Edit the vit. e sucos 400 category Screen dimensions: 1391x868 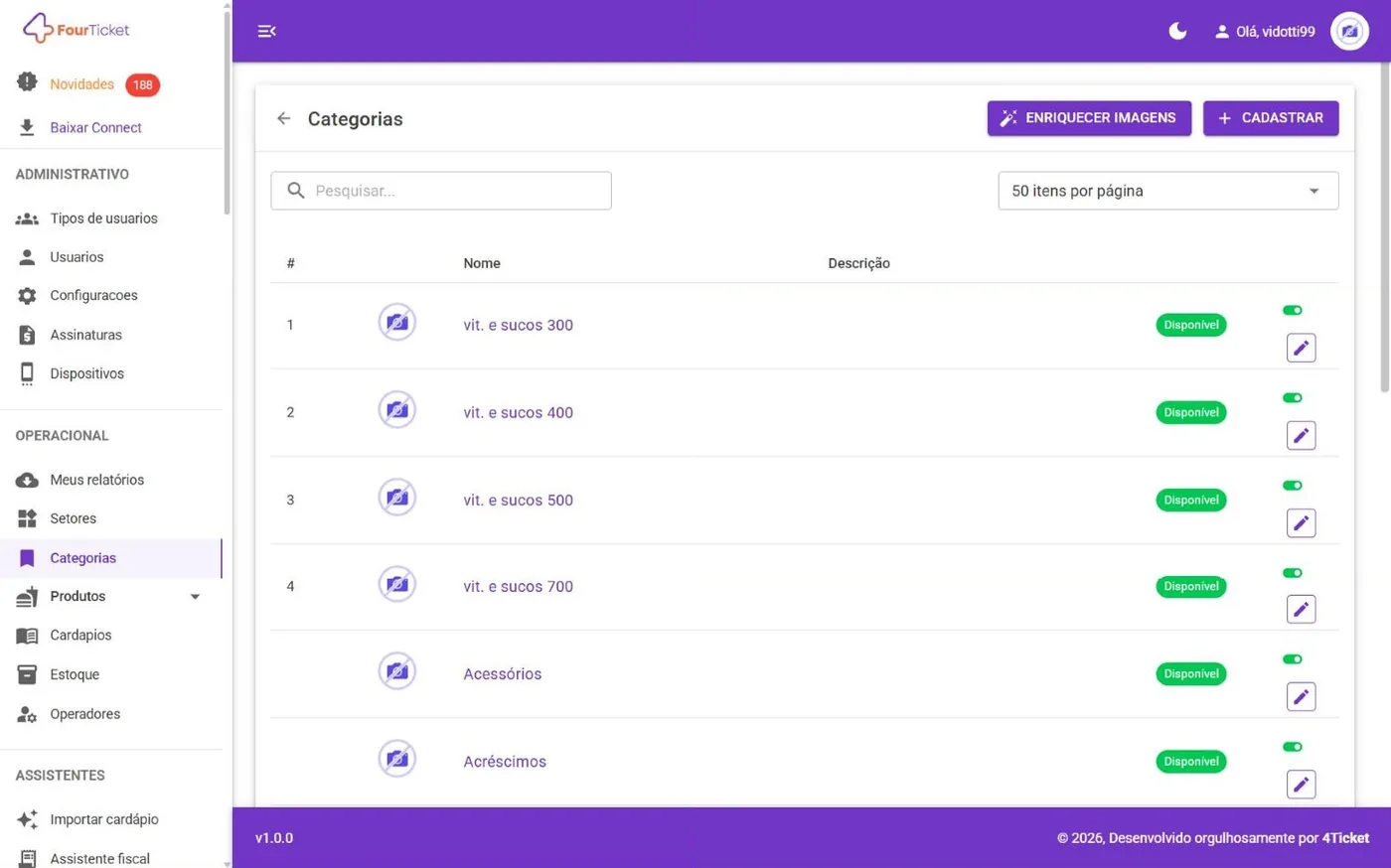pos(1301,435)
